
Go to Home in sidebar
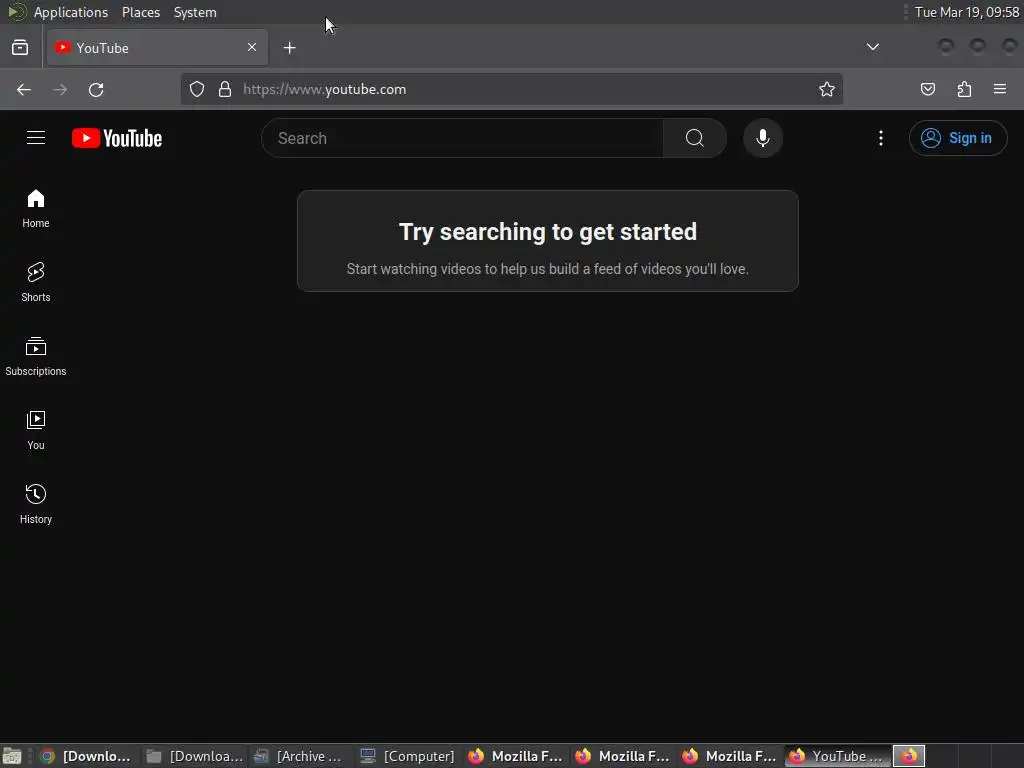click(x=36, y=208)
